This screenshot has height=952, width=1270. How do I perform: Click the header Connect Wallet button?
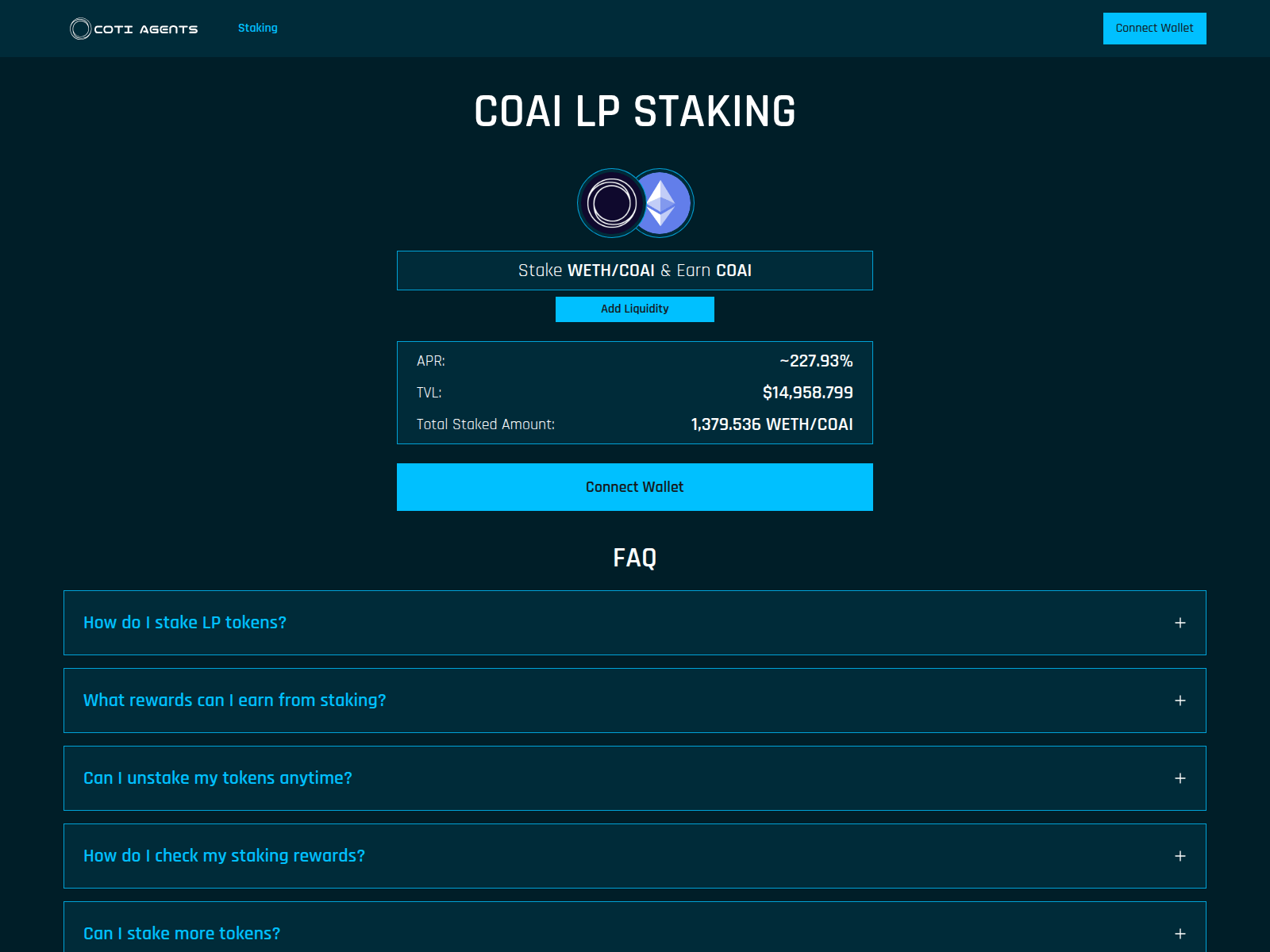tap(1154, 29)
